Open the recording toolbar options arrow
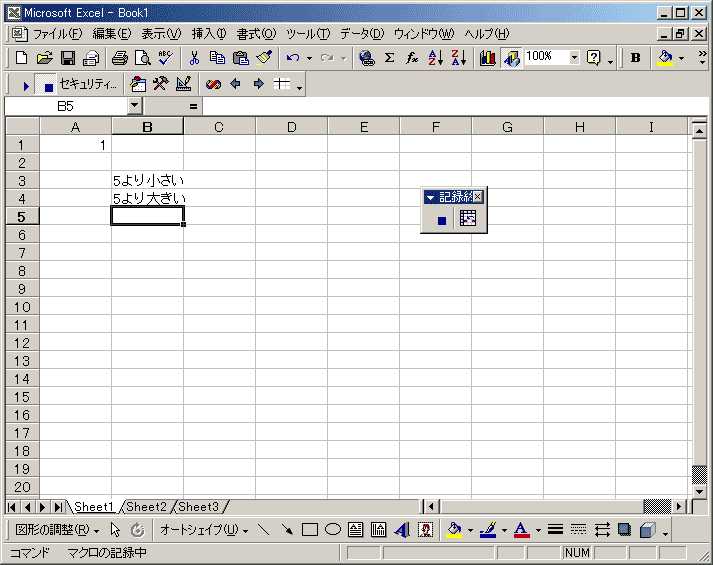 pyautogui.click(x=430, y=198)
